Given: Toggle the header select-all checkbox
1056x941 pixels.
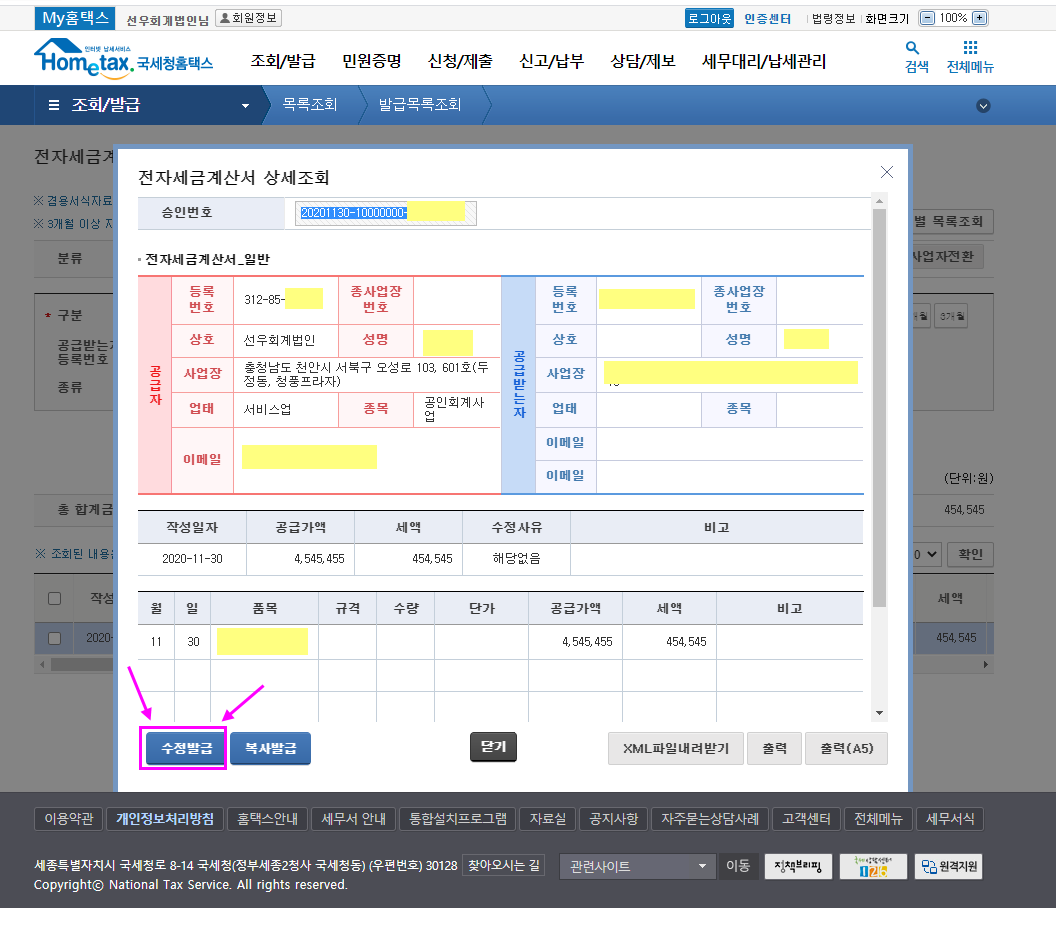Looking at the screenshot, I should (55, 598).
